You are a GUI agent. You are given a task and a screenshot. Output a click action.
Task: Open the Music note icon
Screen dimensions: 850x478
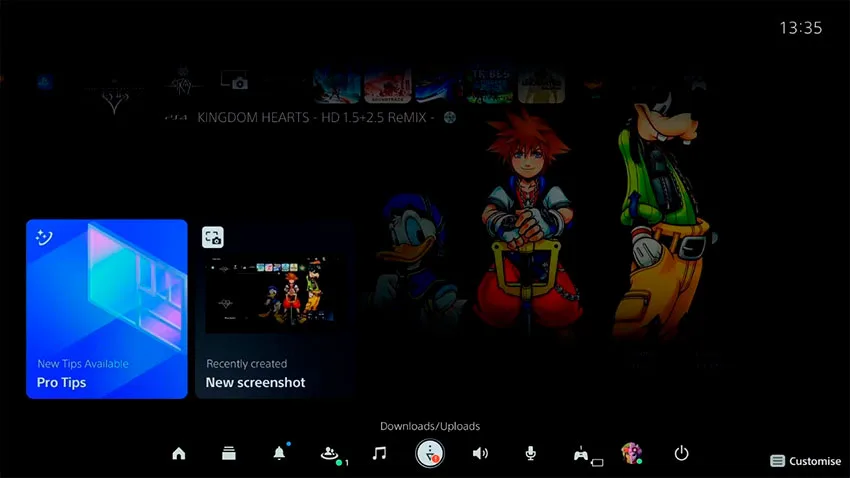379,453
